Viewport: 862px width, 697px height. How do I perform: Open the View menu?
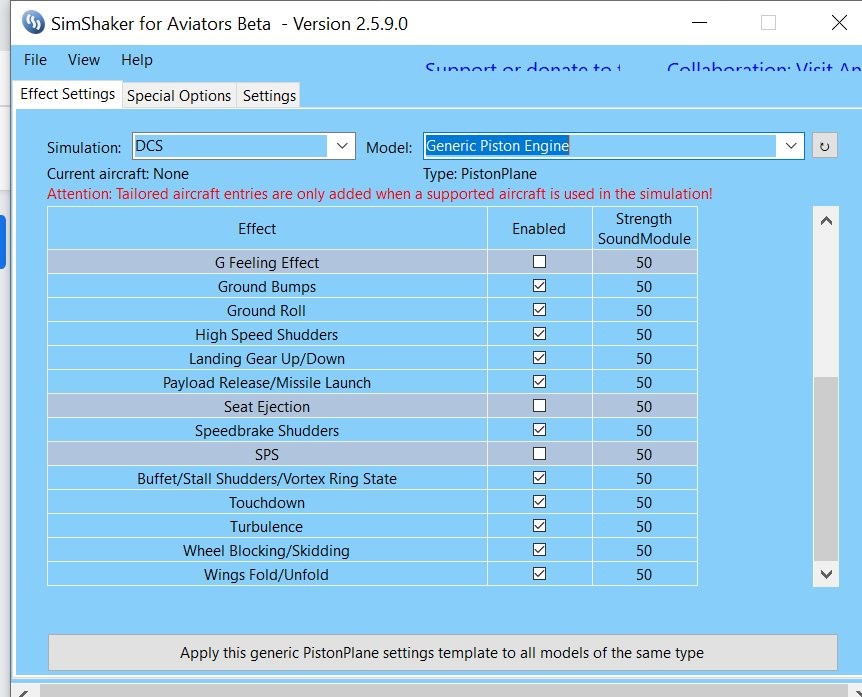point(84,59)
